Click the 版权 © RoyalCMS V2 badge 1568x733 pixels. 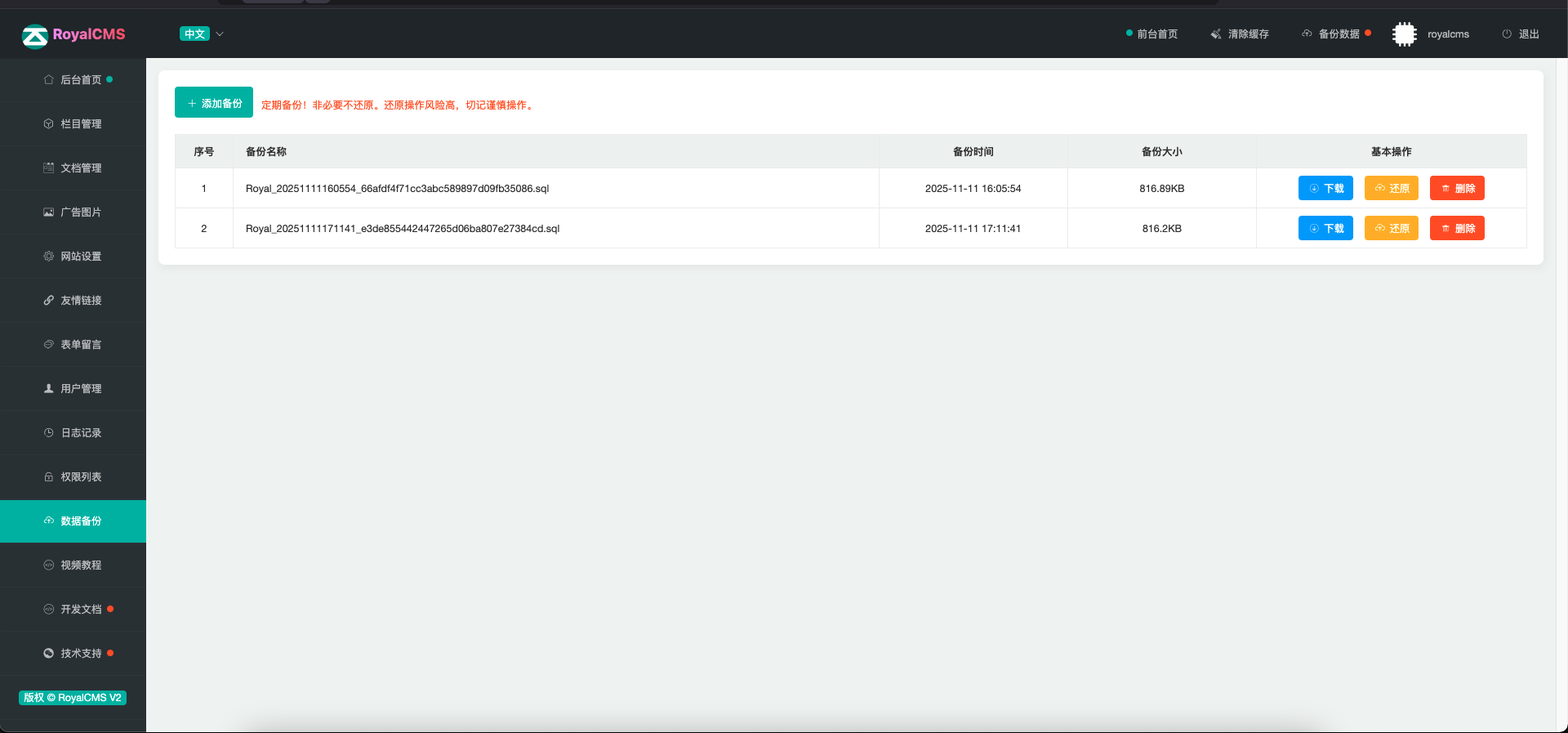coord(73,698)
